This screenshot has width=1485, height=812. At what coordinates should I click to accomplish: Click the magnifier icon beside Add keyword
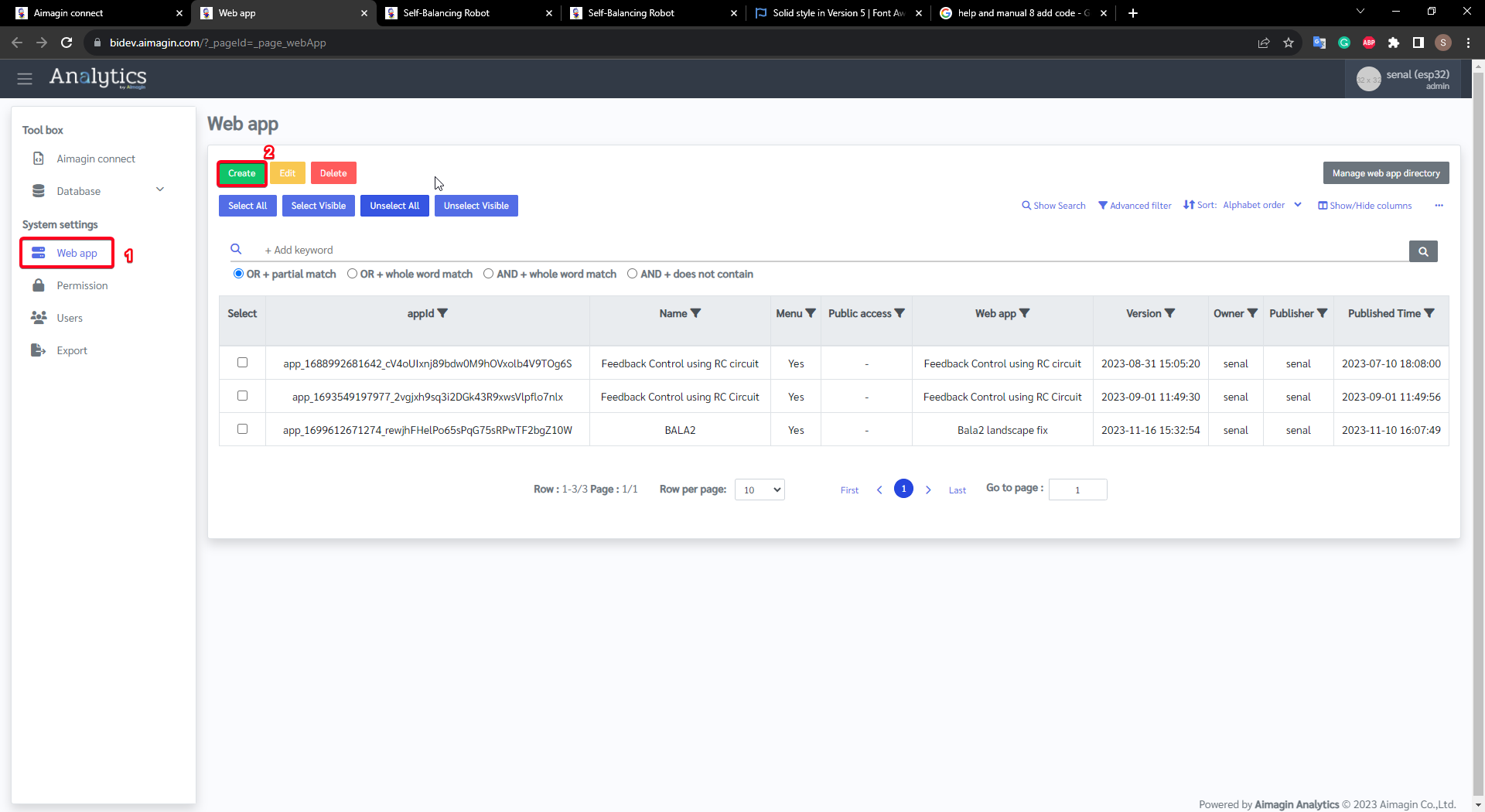pyautogui.click(x=236, y=249)
